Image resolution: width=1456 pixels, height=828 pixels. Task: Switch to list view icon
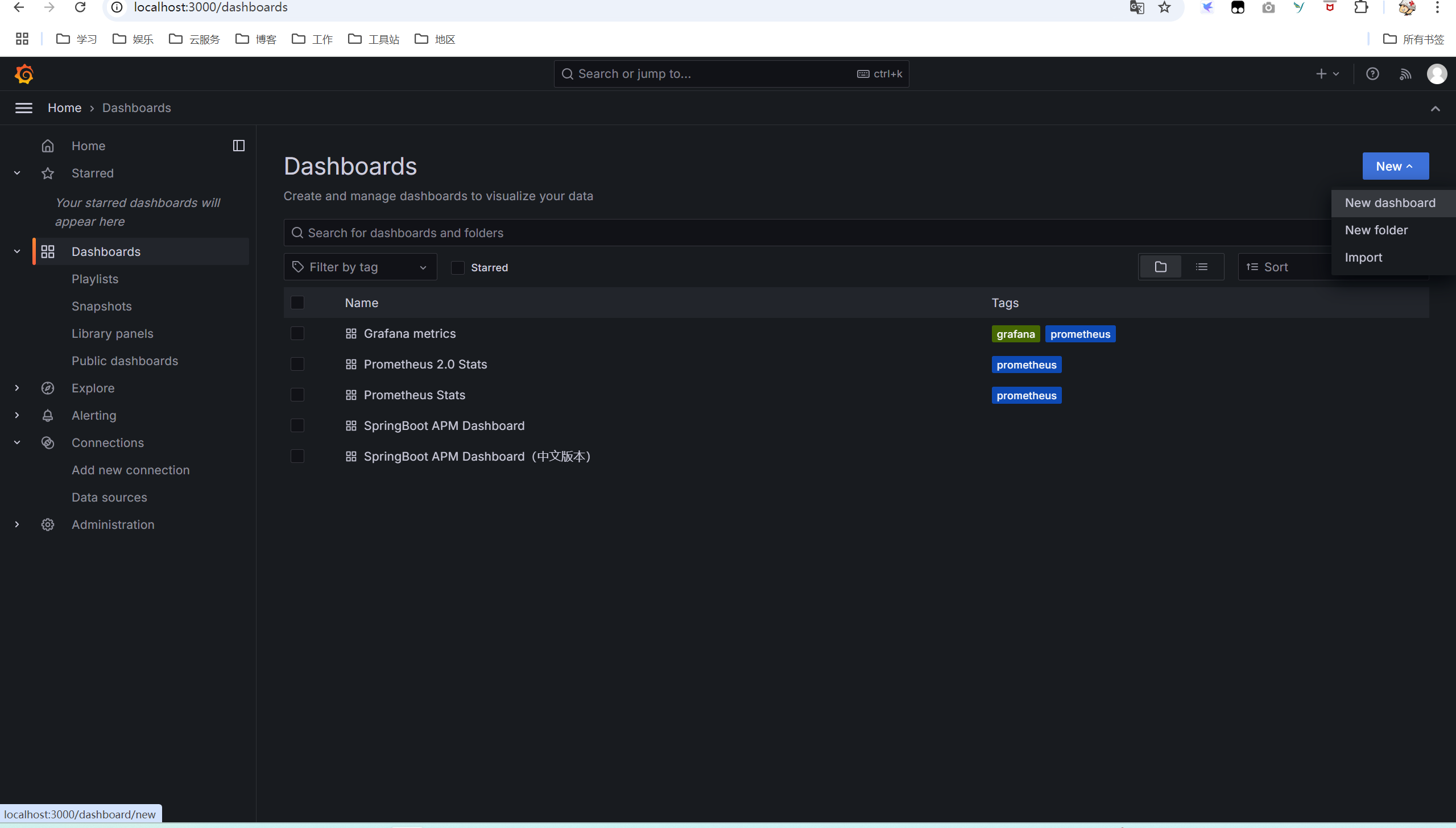(1202, 267)
